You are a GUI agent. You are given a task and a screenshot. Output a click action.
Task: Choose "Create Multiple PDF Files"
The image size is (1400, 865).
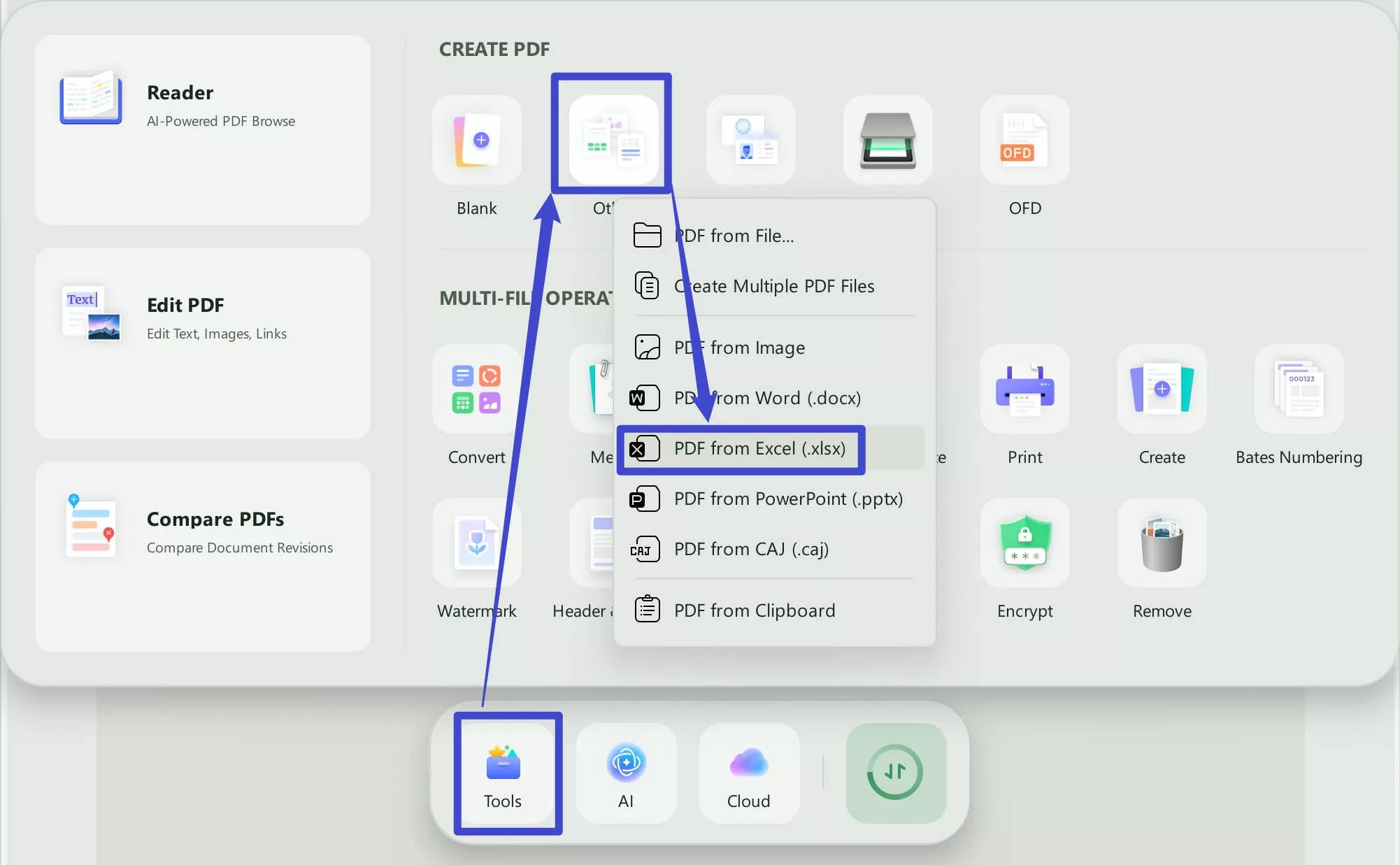click(x=773, y=285)
